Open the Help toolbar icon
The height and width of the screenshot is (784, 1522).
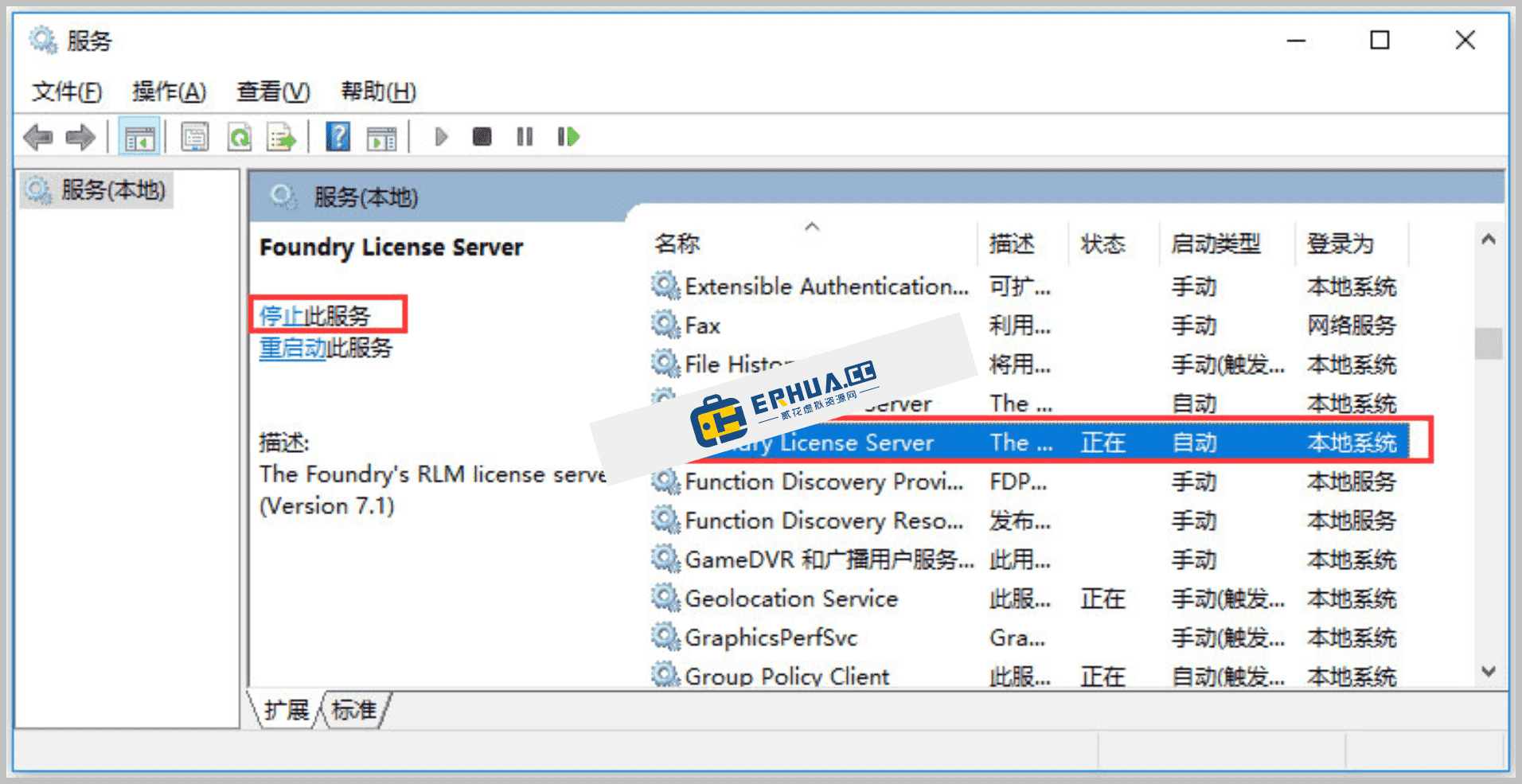tap(338, 137)
